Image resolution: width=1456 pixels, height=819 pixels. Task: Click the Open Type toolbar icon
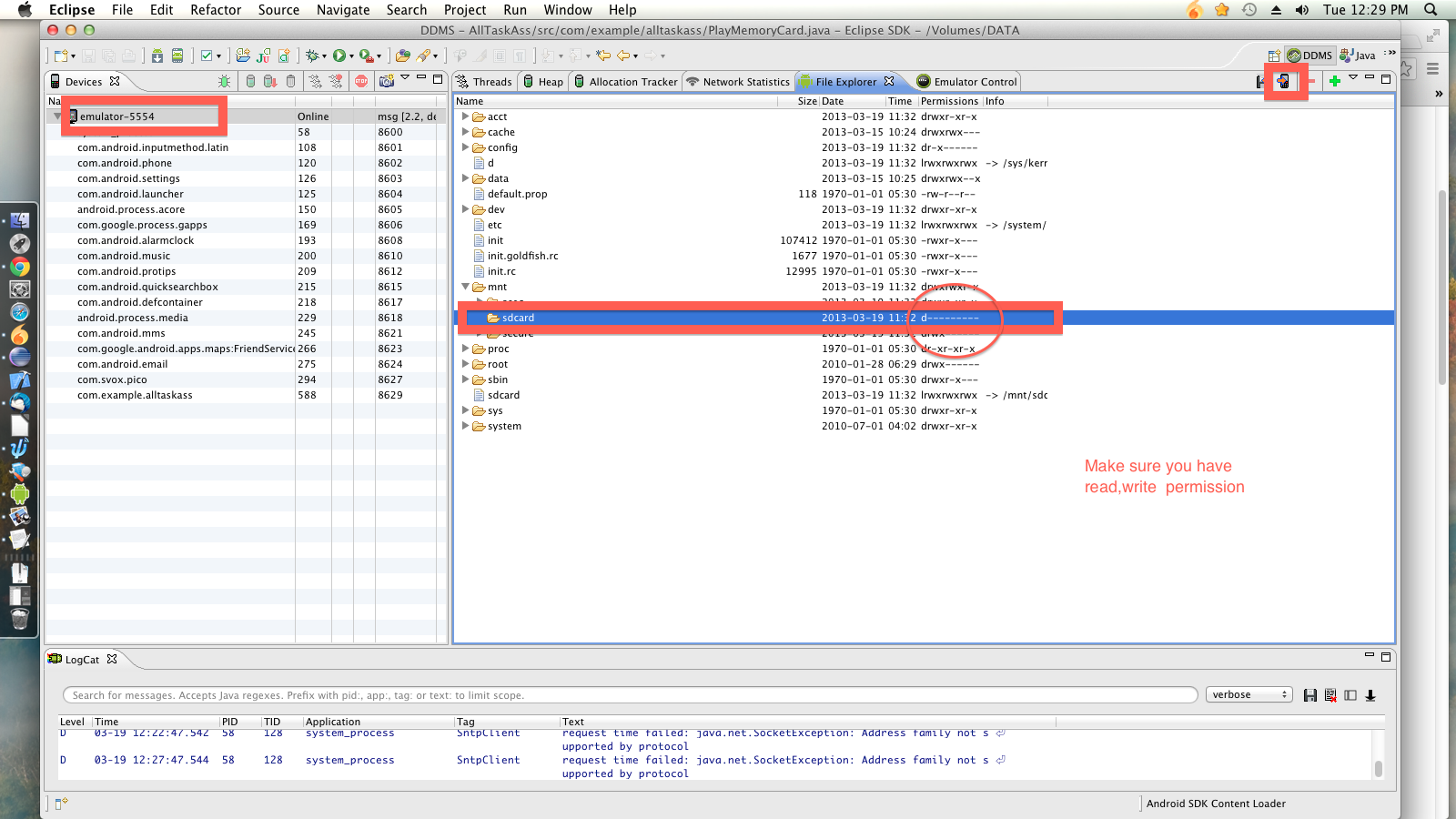pos(402,56)
